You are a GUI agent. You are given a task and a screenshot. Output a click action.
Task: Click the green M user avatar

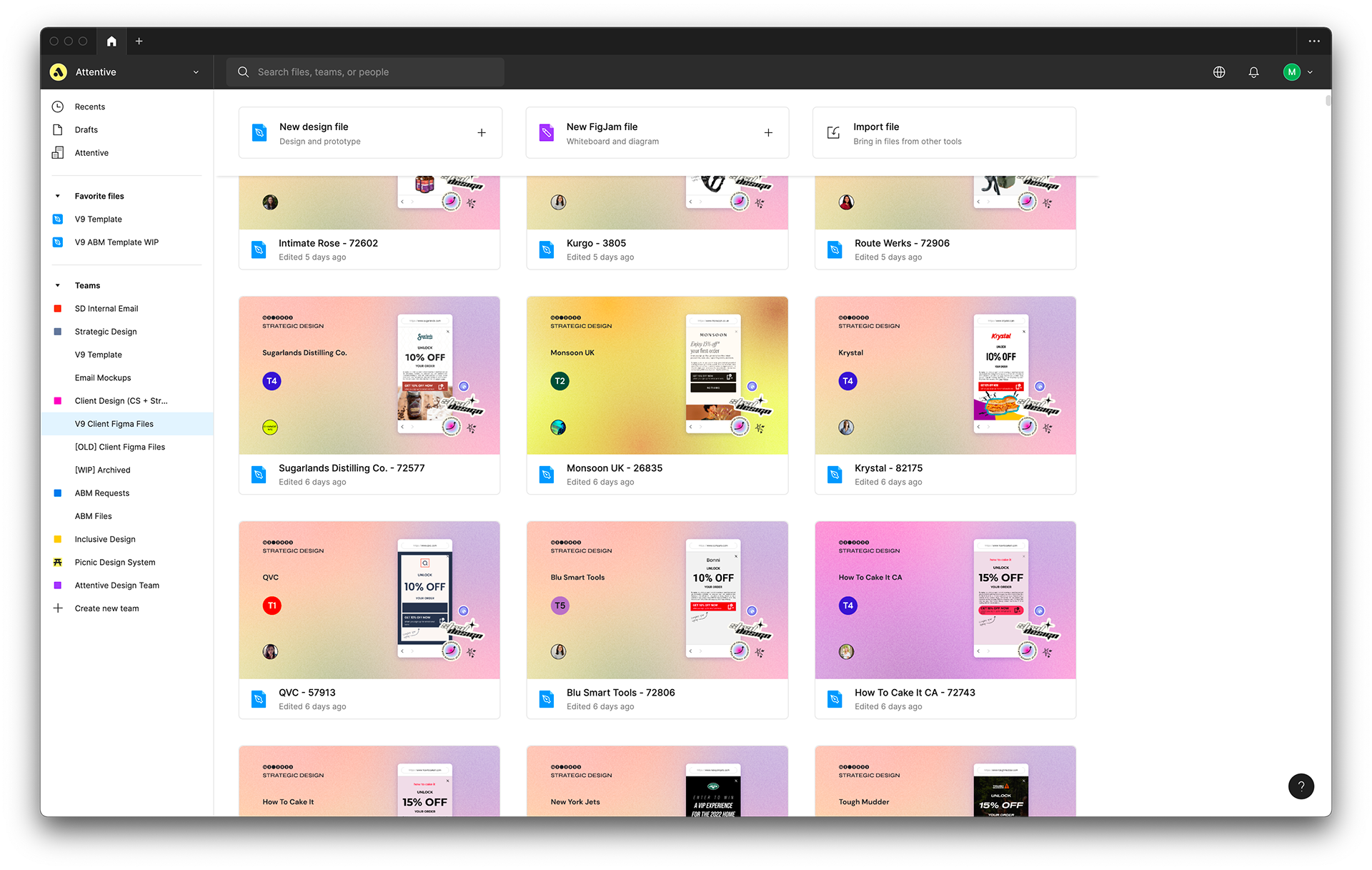coord(1291,72)
